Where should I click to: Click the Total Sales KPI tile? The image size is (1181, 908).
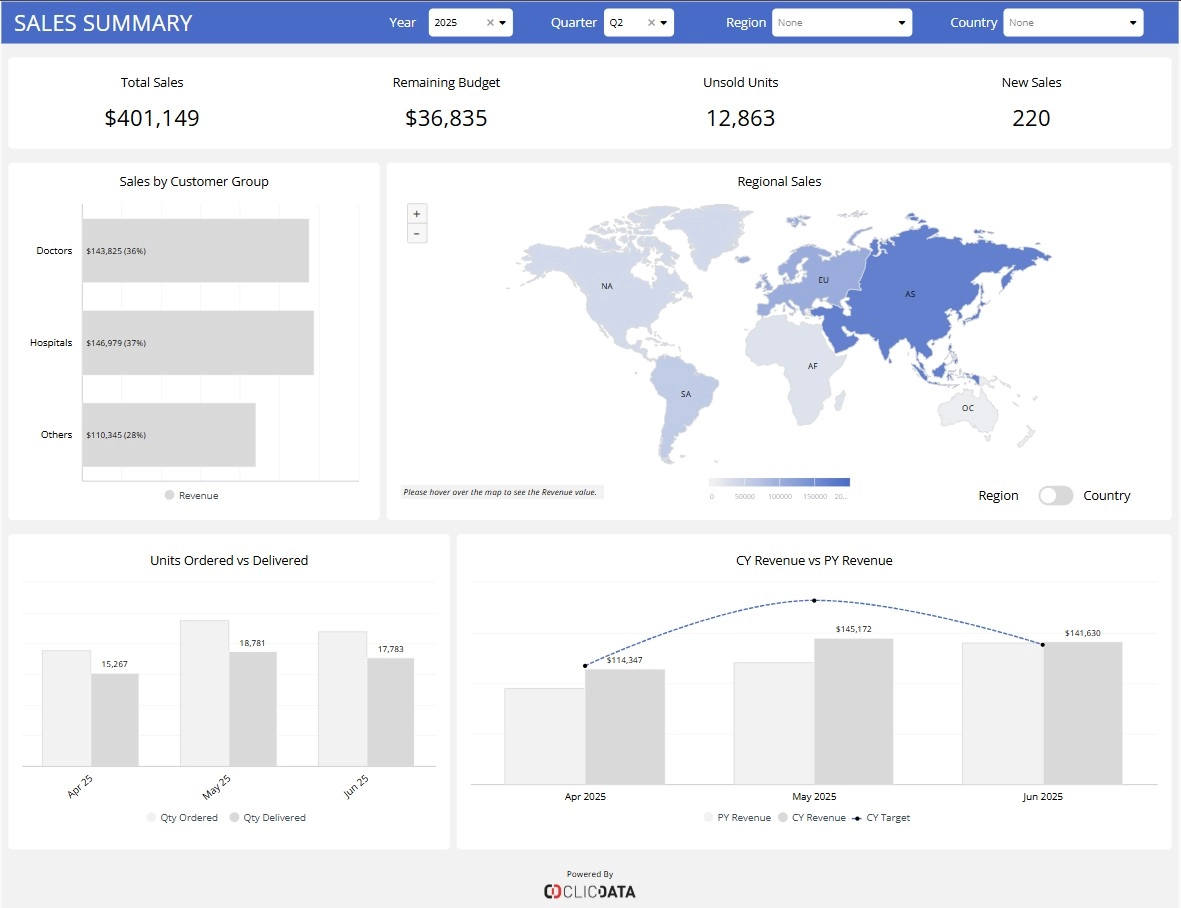(x=152, y=103)
